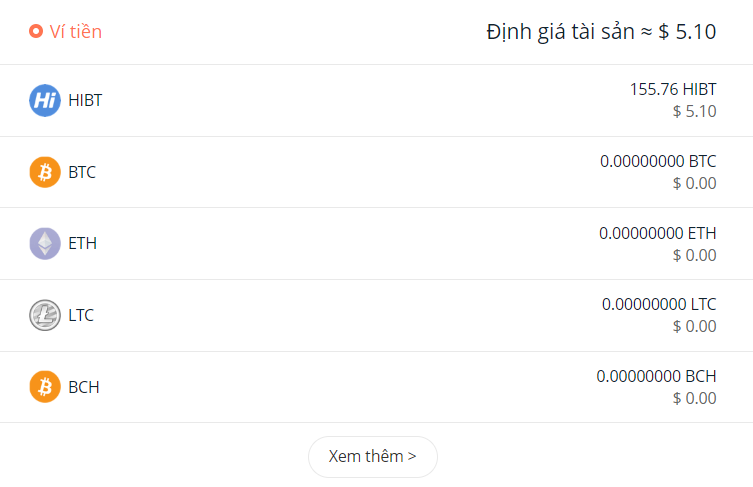Click the silver LTC coin icon
The width and height of the screenshot is (753, 487).
45,315
